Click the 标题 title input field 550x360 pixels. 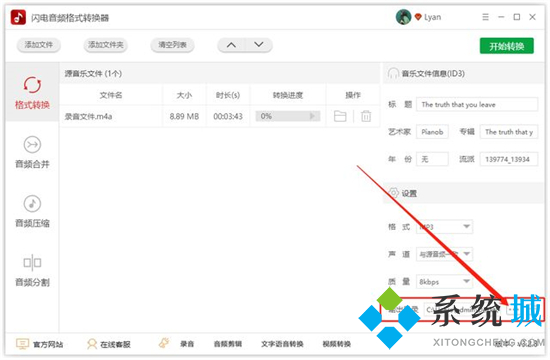click(477, 105)
